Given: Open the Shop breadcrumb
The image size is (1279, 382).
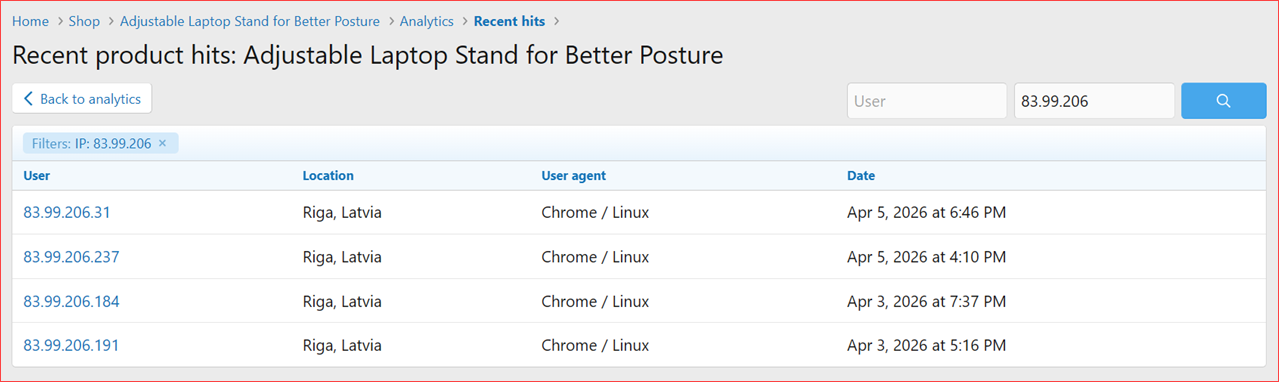Looking at the screenshot, I should pyautogui.click(x=85, y=21).
